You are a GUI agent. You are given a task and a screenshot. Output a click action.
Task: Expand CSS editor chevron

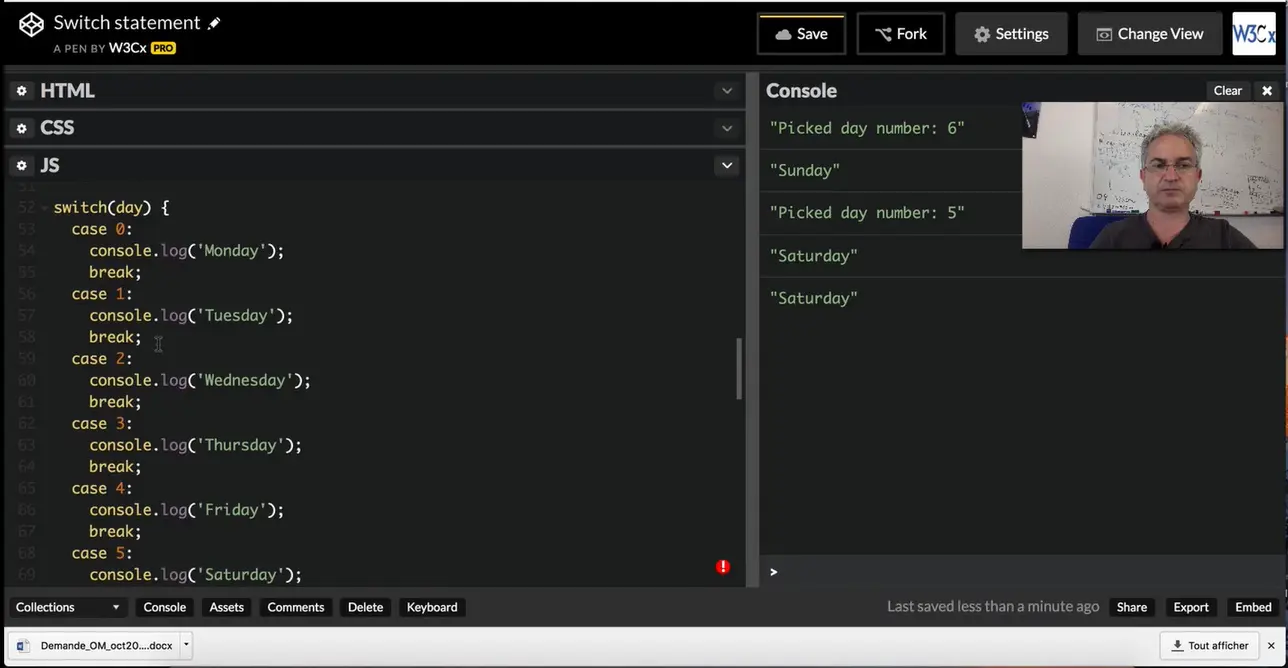click(x=727, y=128)
